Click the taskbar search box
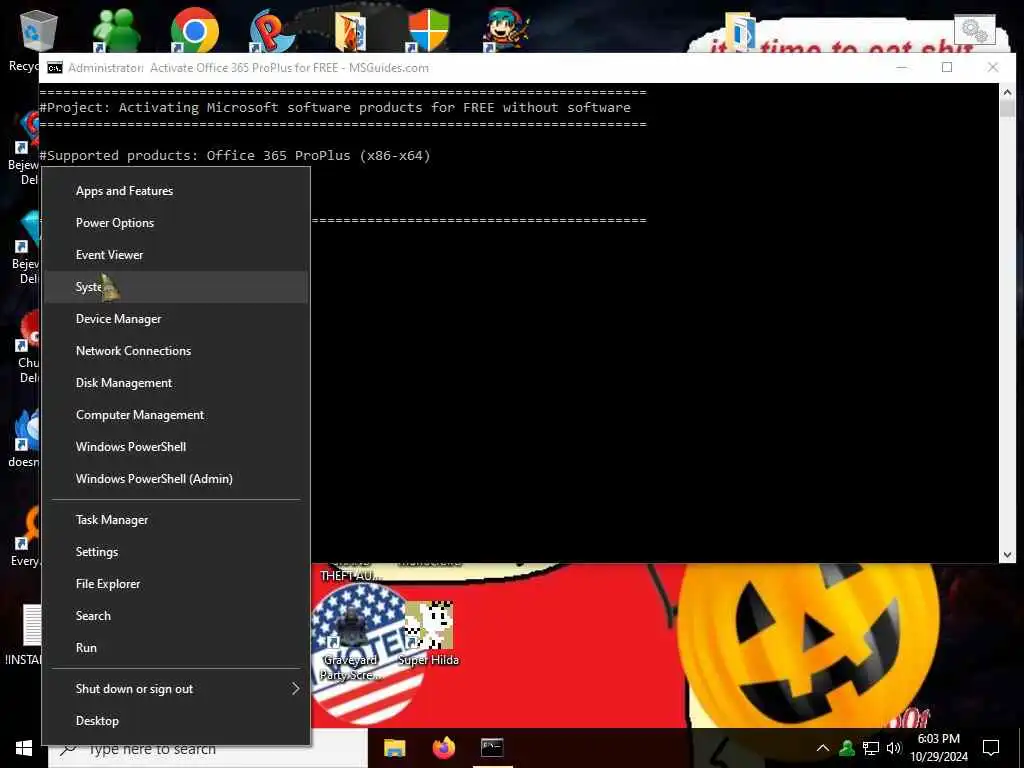Viewport: 1024px width, 768px height. 209,749
